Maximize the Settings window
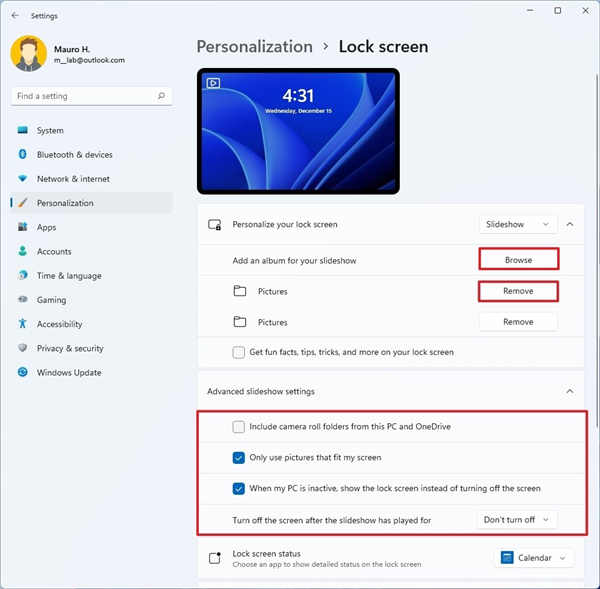This screenshot has height=589, width=600. pos(558,11)
